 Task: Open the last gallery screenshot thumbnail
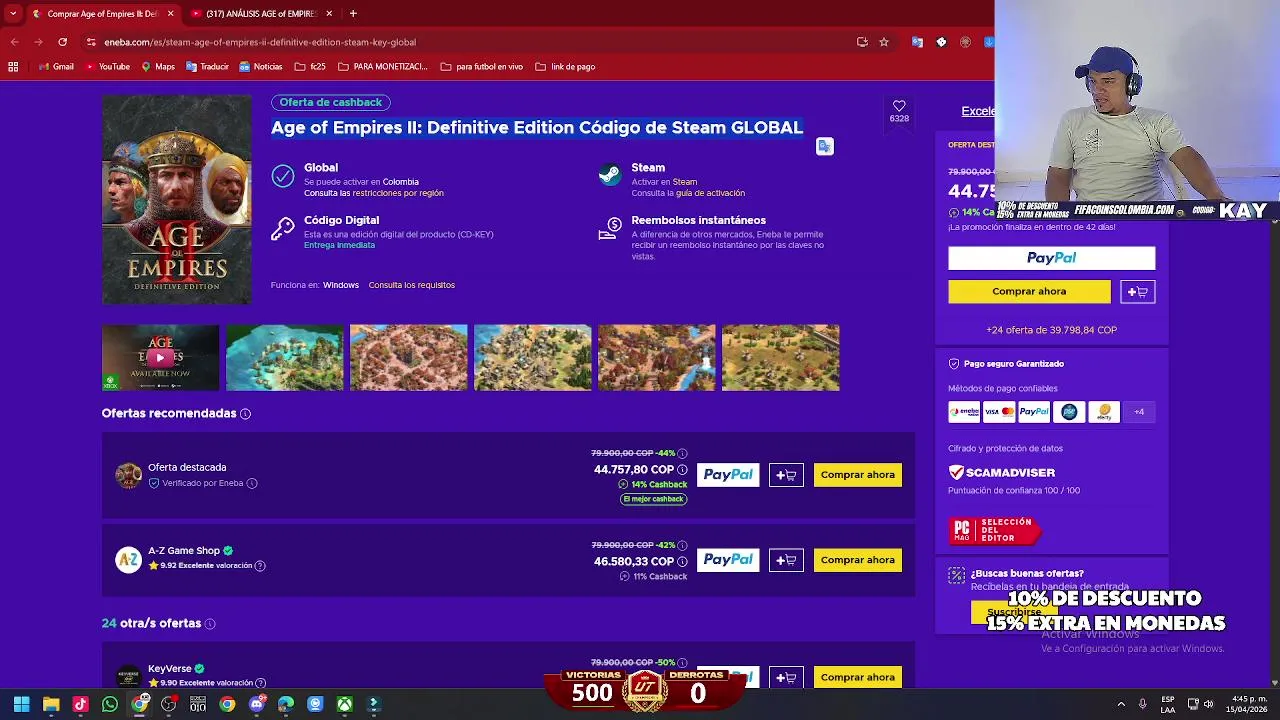coord(780,357)
